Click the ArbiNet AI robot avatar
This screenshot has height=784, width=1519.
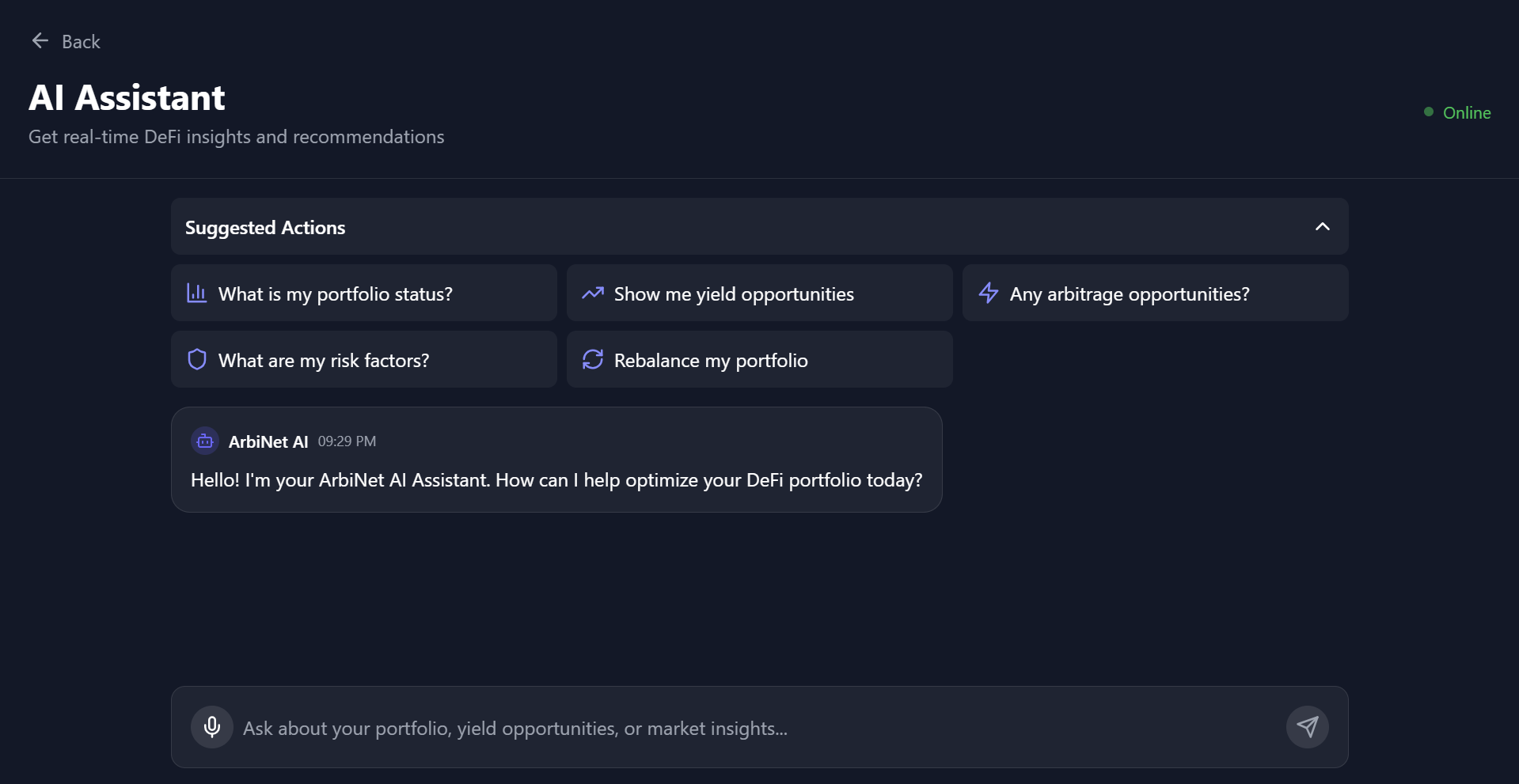(205, 441)
